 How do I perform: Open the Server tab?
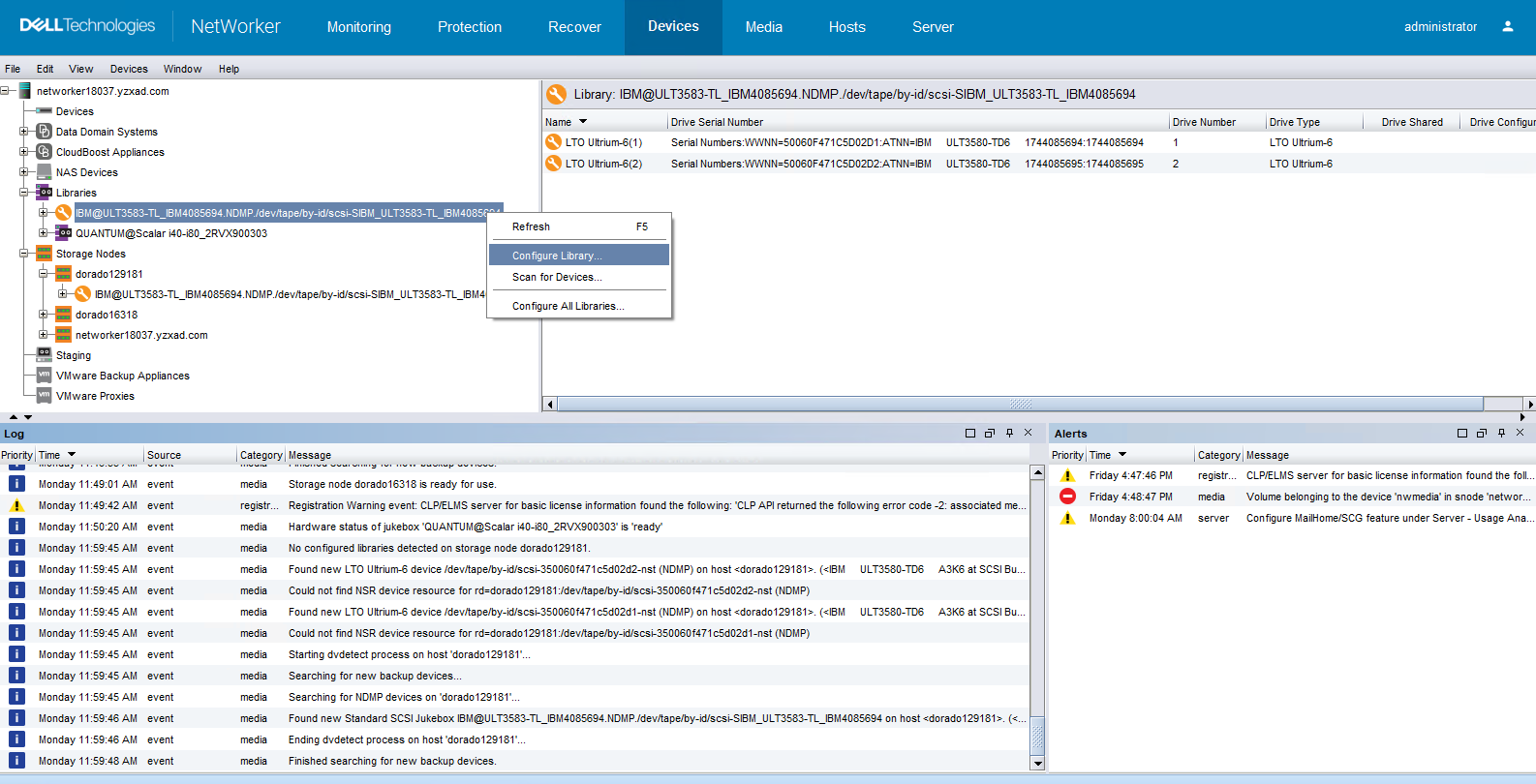[933, 27]
